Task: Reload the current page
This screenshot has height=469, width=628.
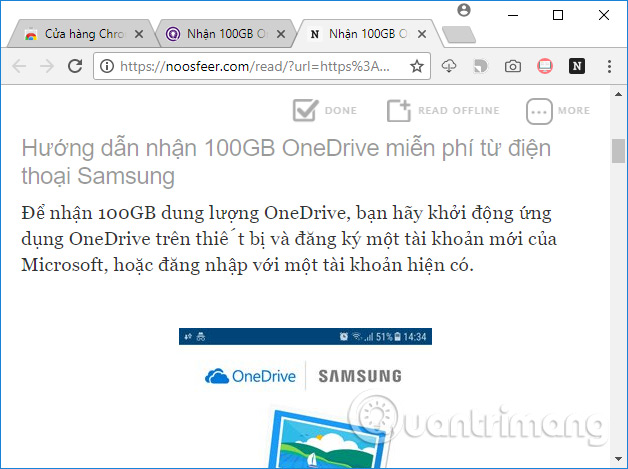Action: (x=75, y=66)
